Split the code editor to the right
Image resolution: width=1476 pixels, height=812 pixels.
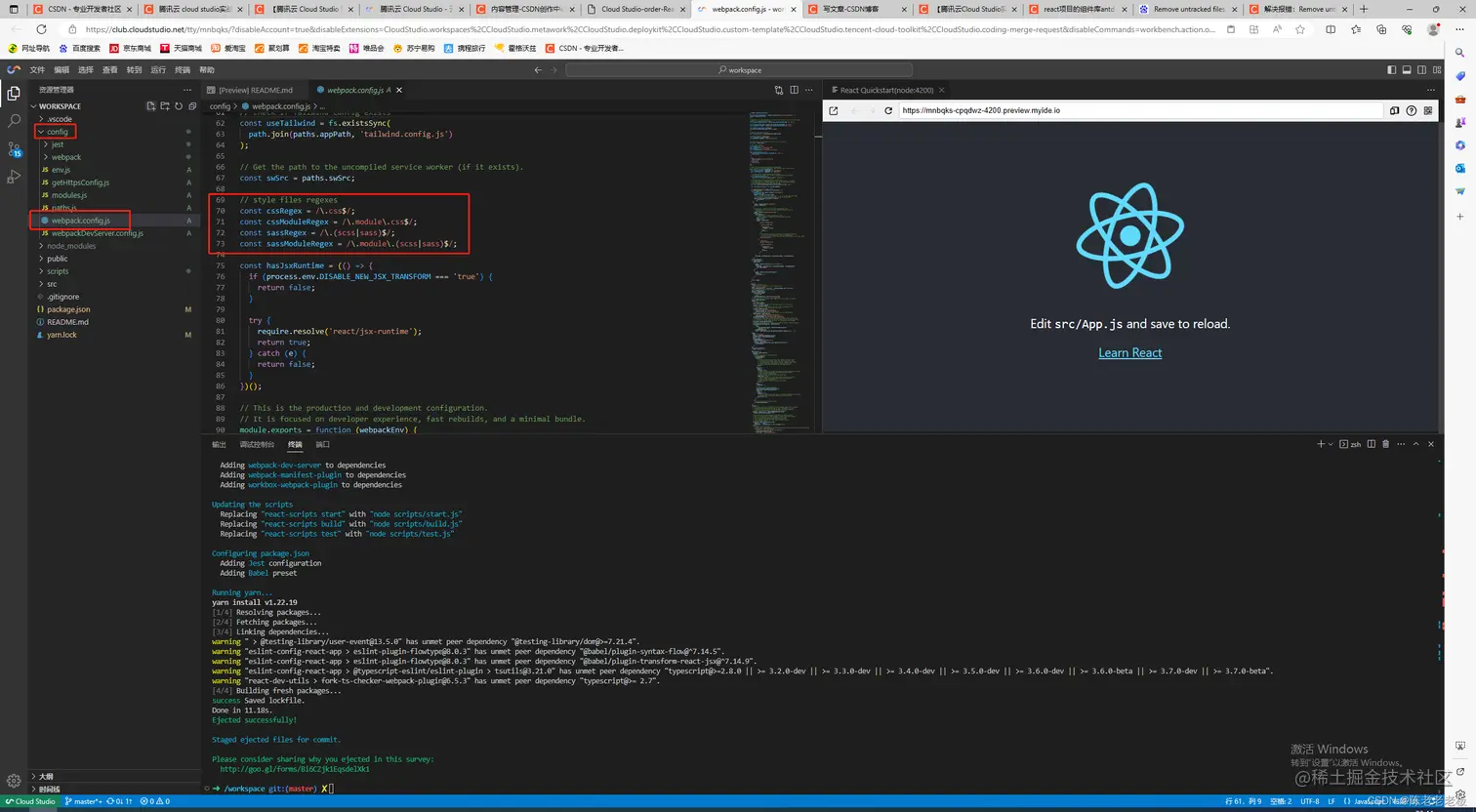(794, 90)
